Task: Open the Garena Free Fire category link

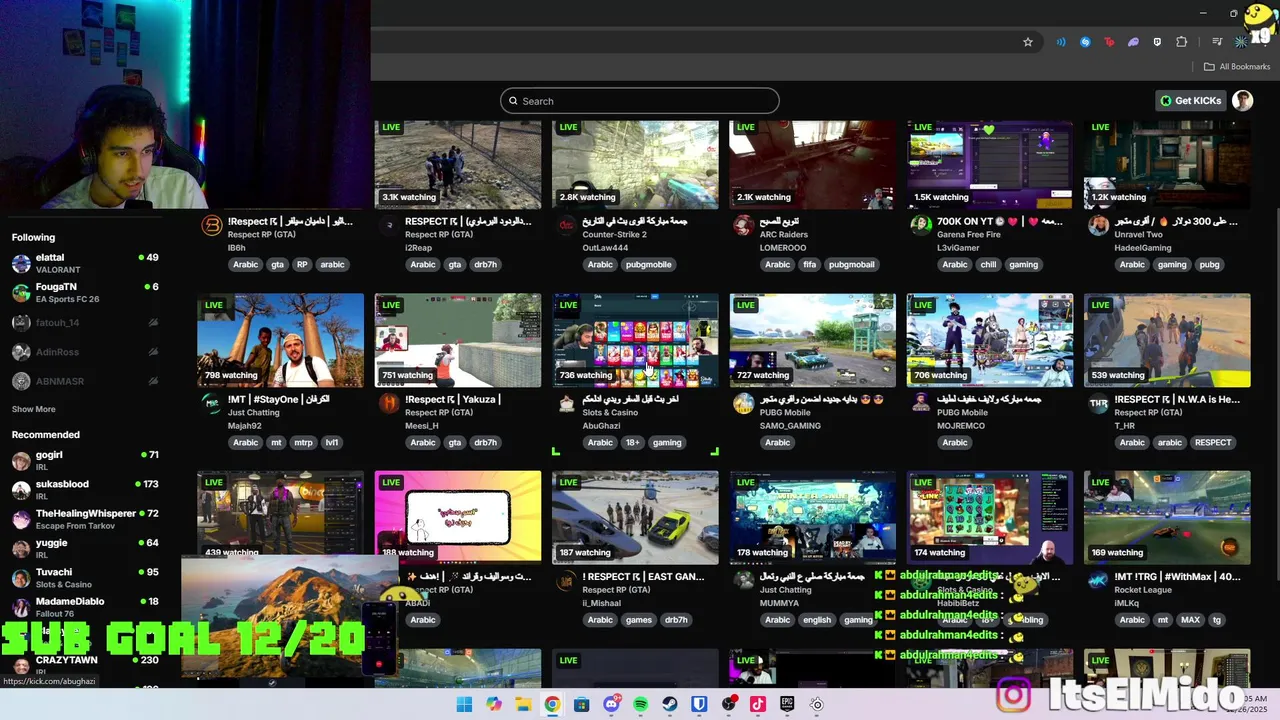Action: coord(969,235)
